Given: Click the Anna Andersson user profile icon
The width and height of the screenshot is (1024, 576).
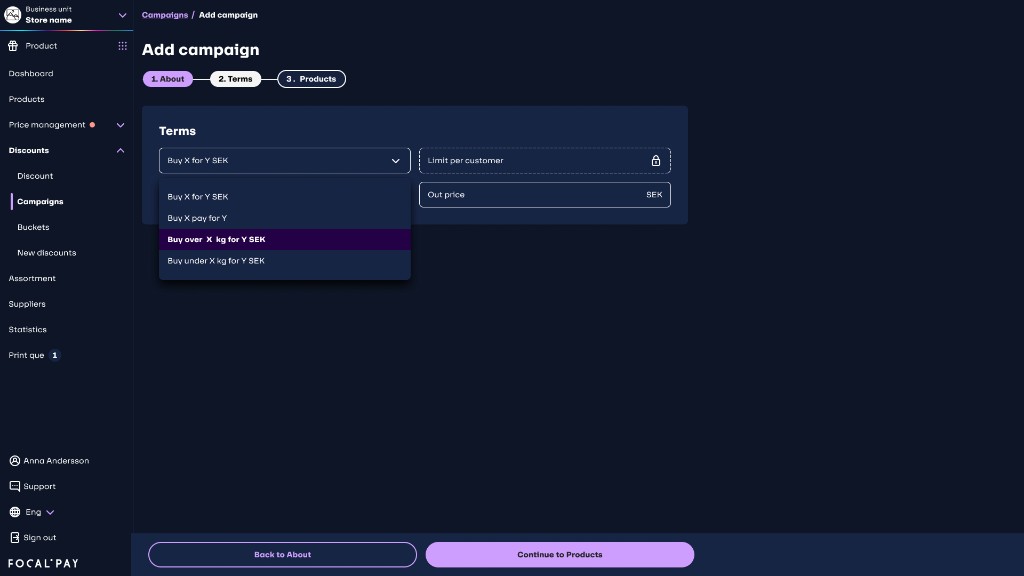Looking at the screenshot, I should pyautogui.click(x=14, y=461).
